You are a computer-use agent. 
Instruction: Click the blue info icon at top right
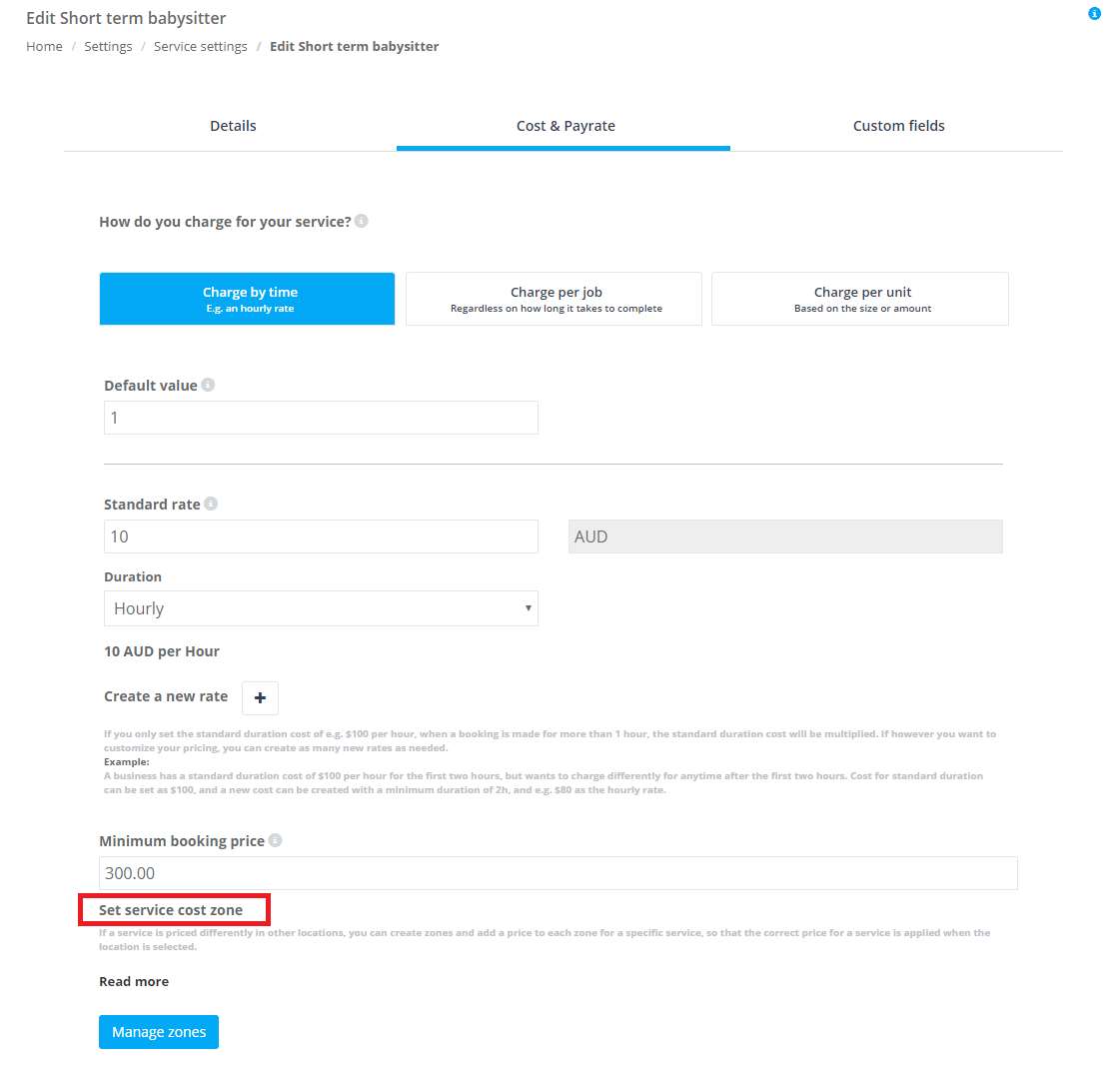1094,14
